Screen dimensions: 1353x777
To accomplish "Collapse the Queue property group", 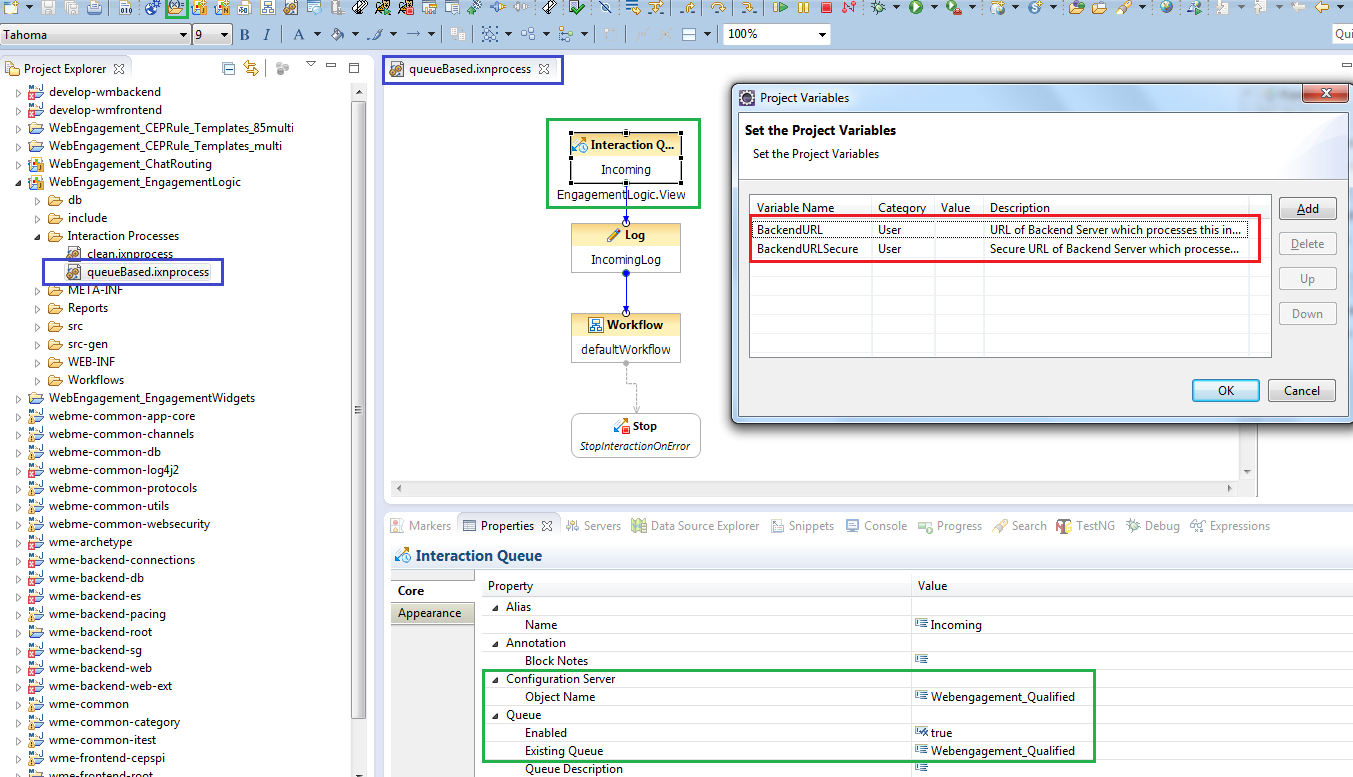I will click(x=494, y=715).
